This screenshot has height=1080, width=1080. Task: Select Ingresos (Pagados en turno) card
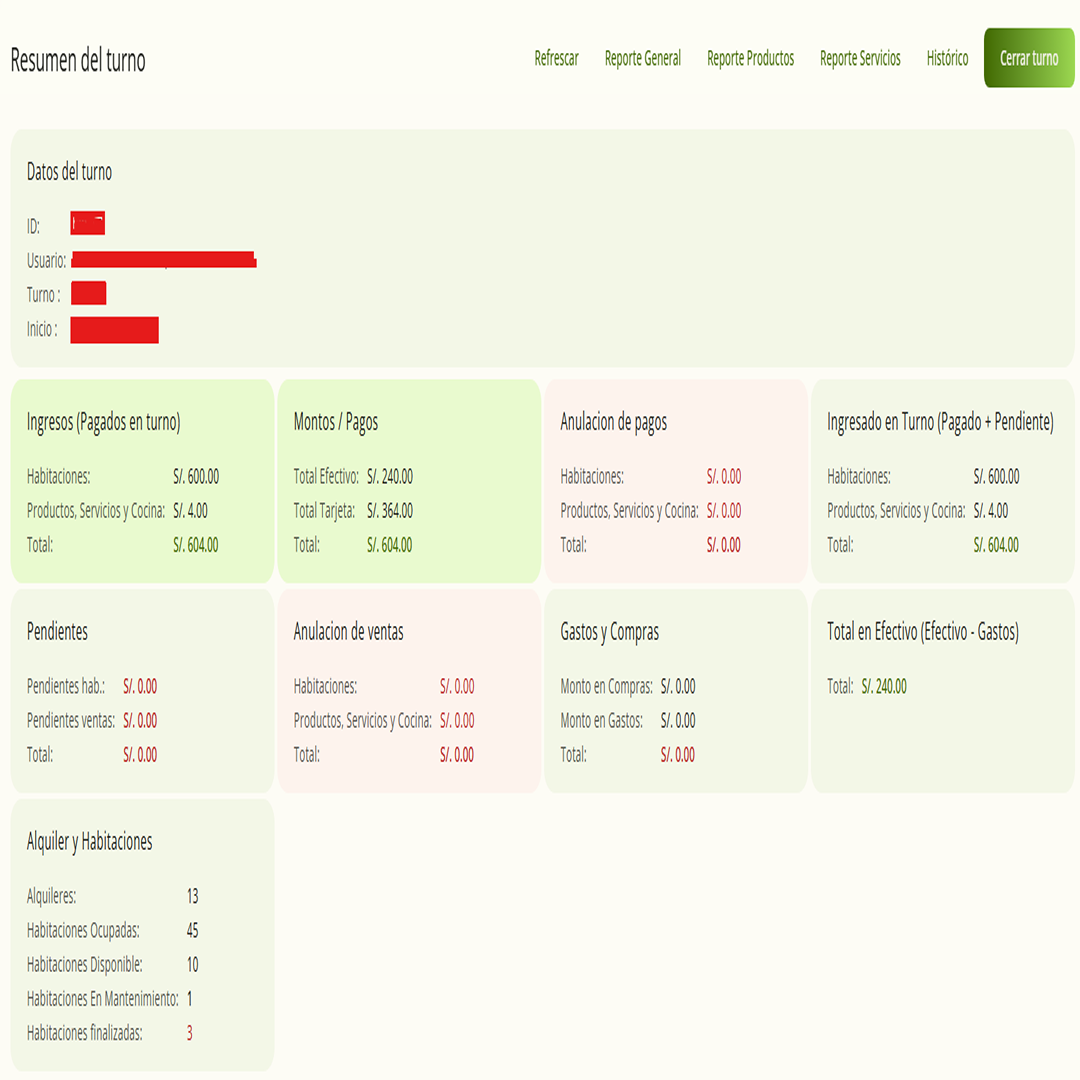click(x=143, y=481)
